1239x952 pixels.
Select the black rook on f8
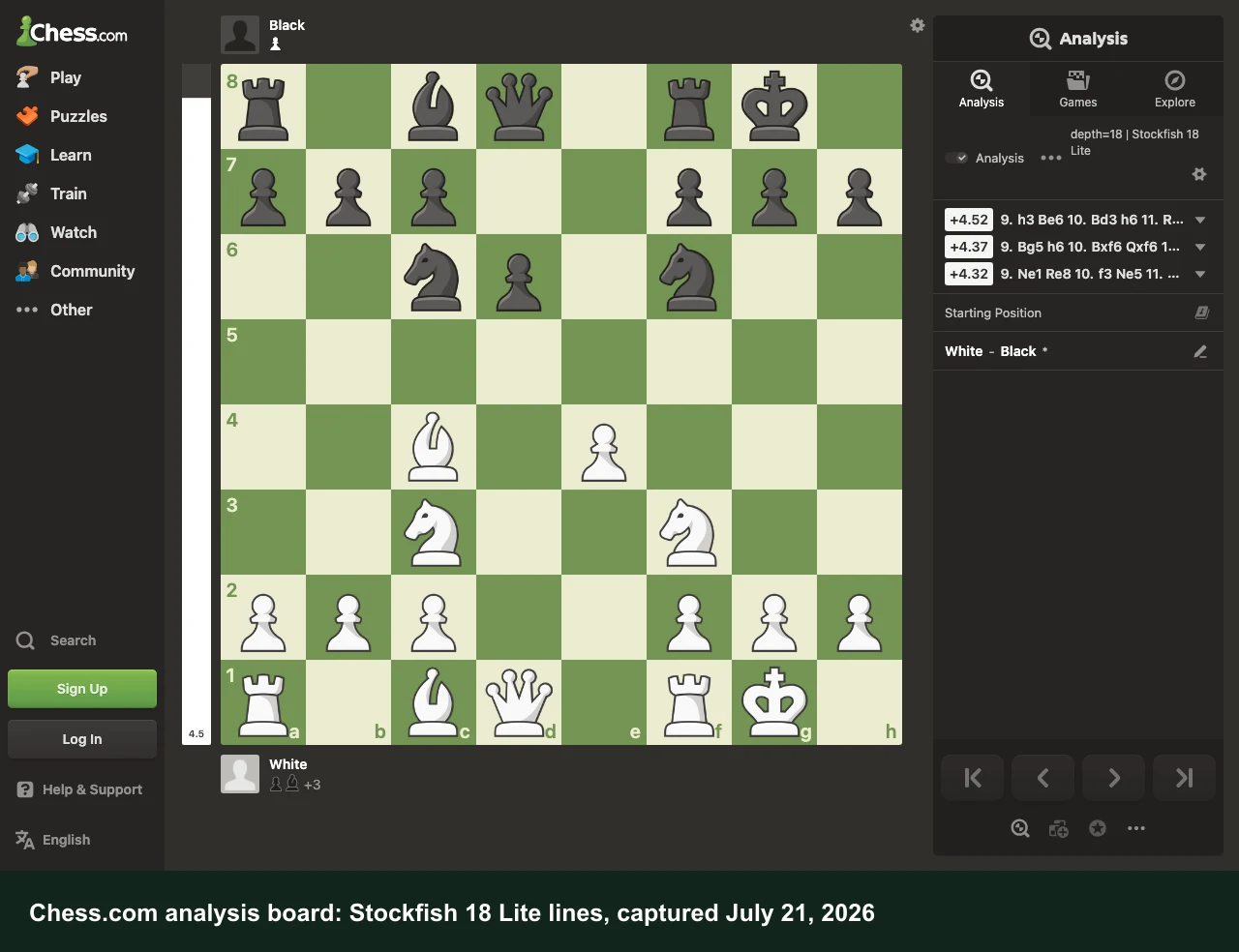click(689, 106)
